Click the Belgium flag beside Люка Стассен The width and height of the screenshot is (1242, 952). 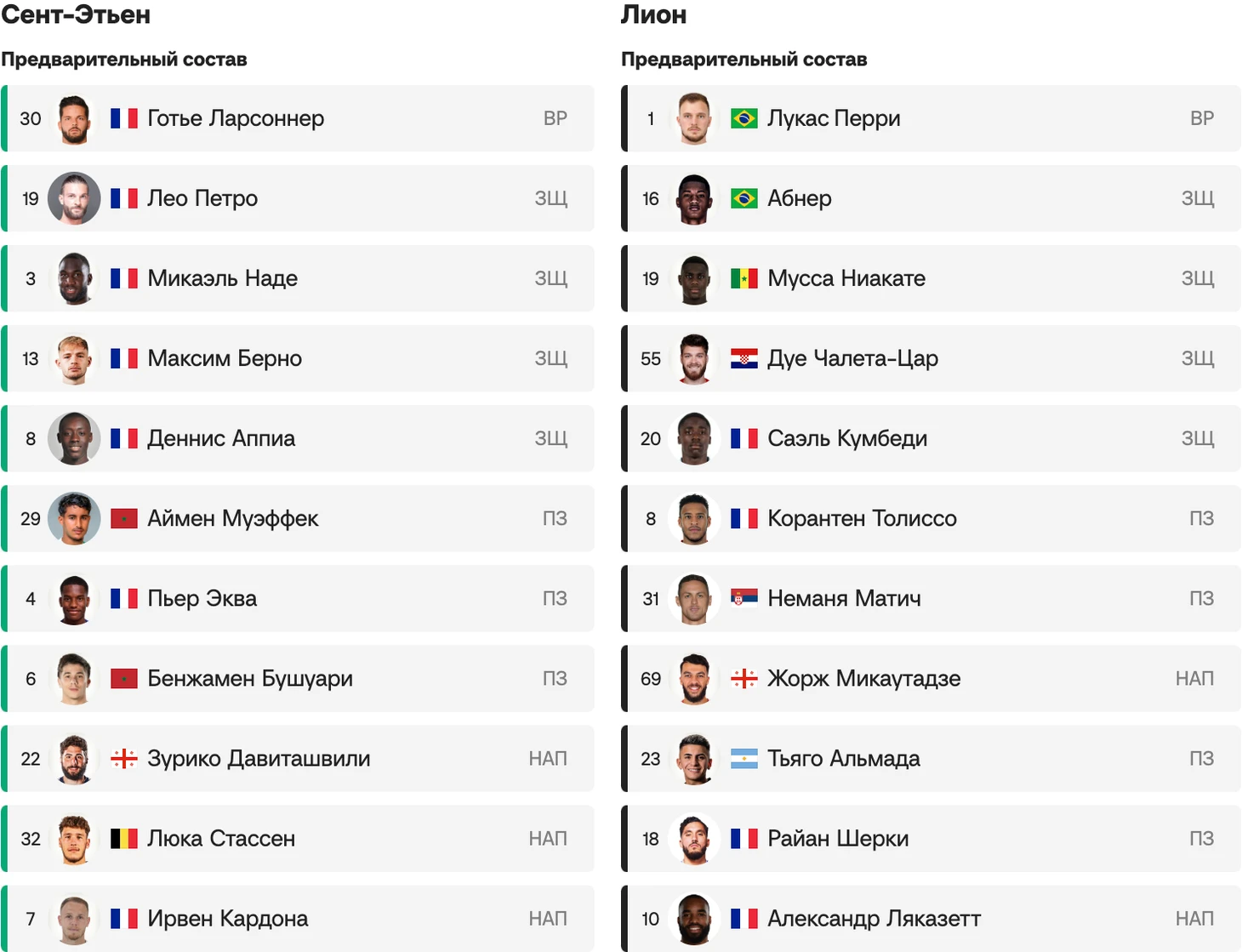pyautogui.click(x=124, y=838)
